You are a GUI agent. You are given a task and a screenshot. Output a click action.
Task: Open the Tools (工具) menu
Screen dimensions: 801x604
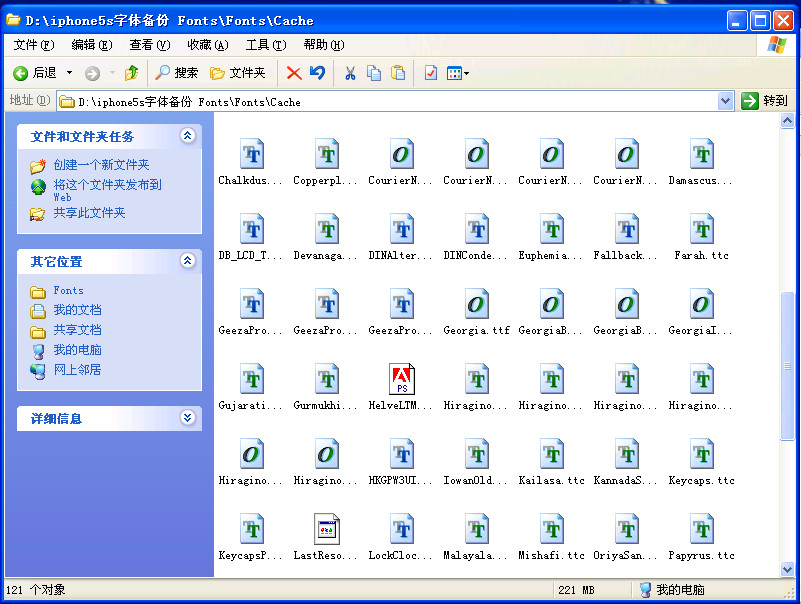coord(266,45)
